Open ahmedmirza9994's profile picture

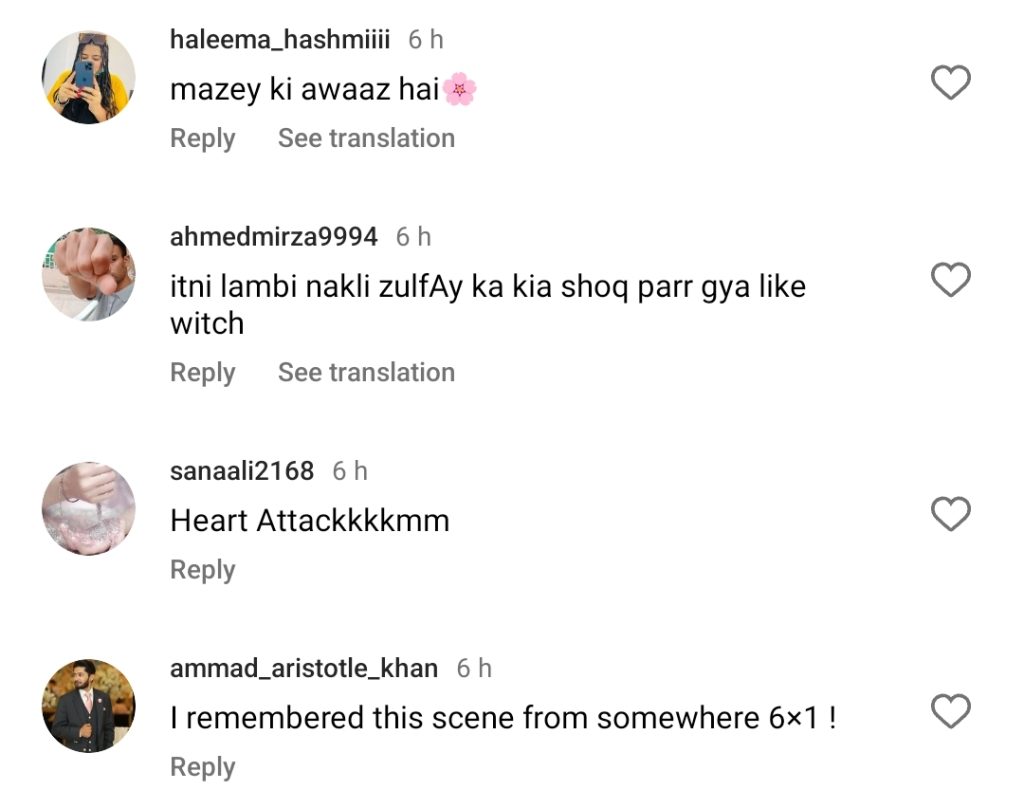point(88,274)
